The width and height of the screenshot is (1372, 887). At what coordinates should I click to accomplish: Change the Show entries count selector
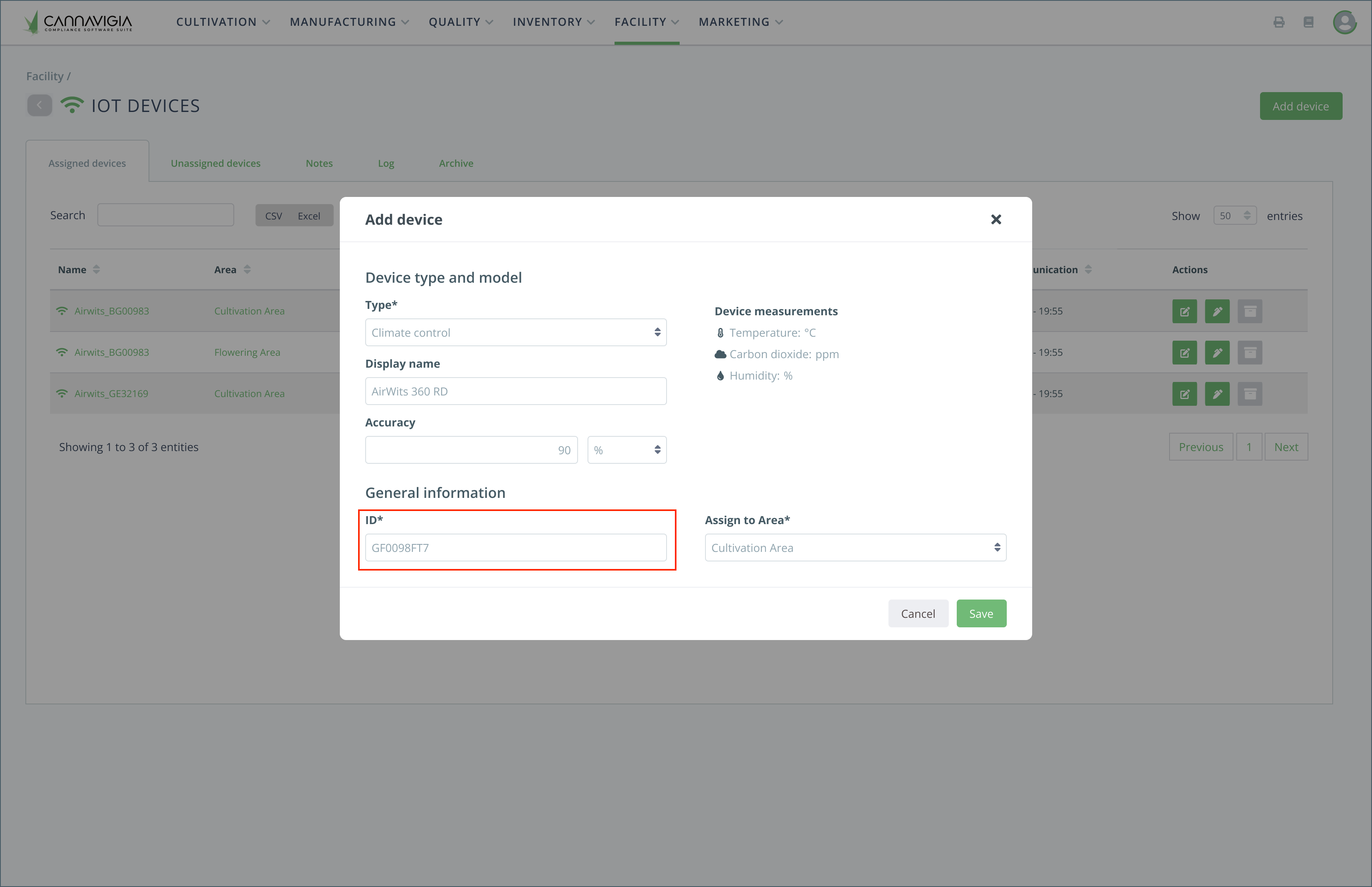coord(1234,216)
